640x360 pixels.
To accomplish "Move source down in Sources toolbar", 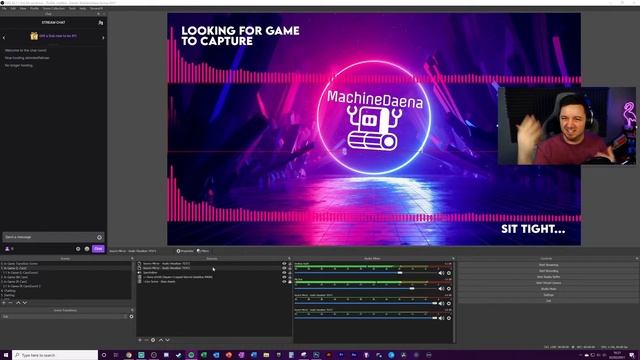I will pos(167,340).
